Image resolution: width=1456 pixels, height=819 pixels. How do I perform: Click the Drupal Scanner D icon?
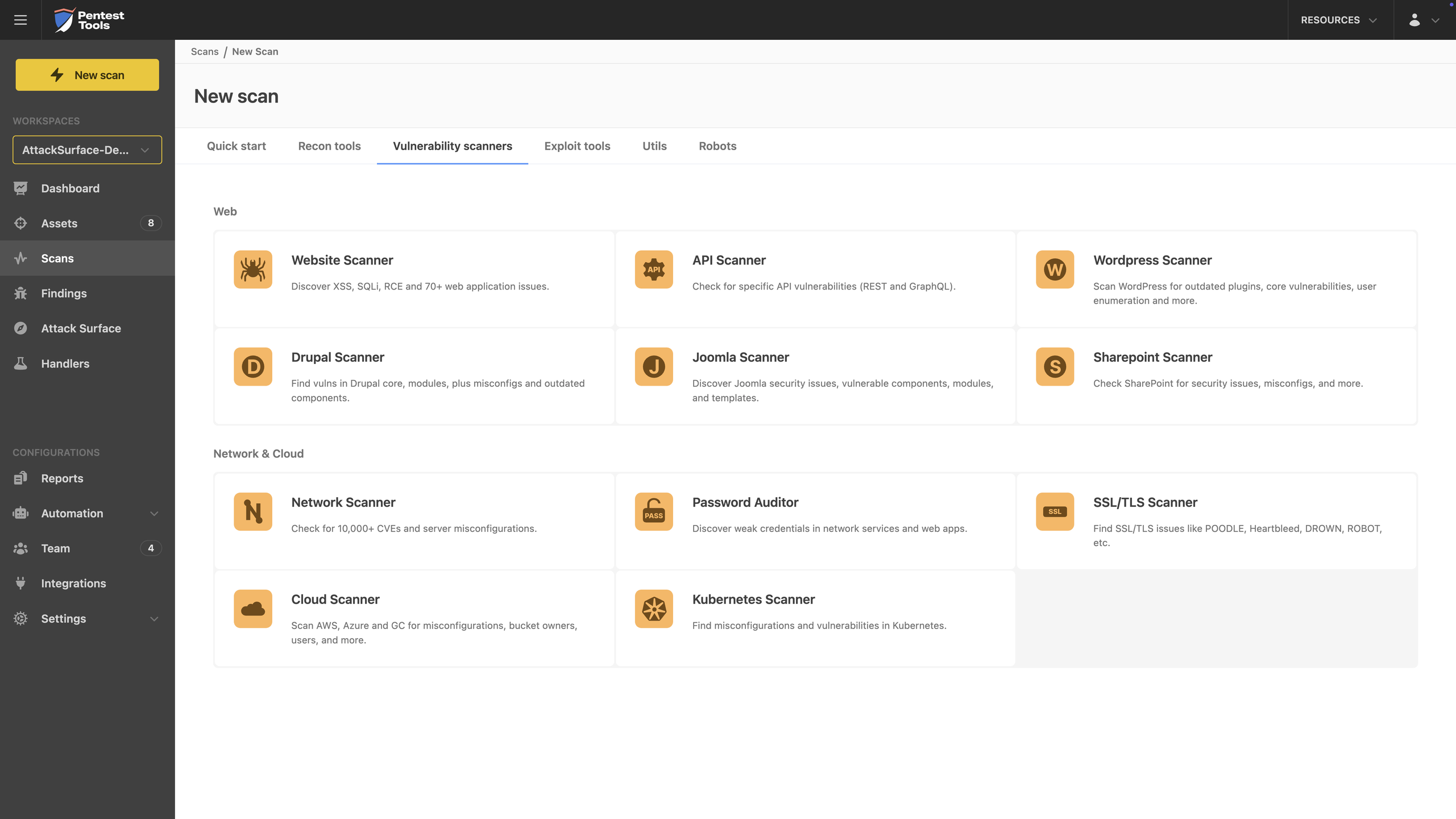pyautogui.click(x=253, y=367)
